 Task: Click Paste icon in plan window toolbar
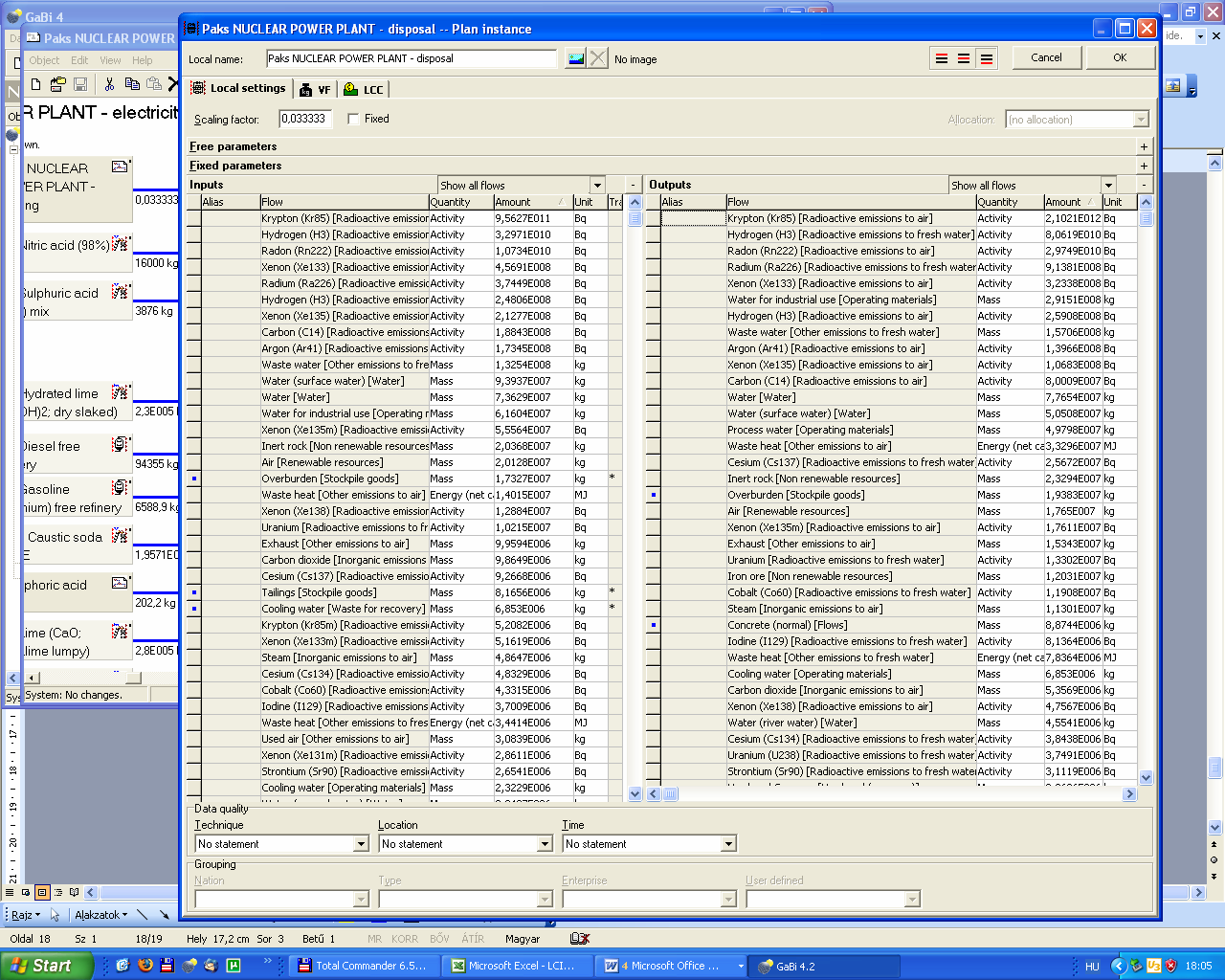click(x=154, y=84)
